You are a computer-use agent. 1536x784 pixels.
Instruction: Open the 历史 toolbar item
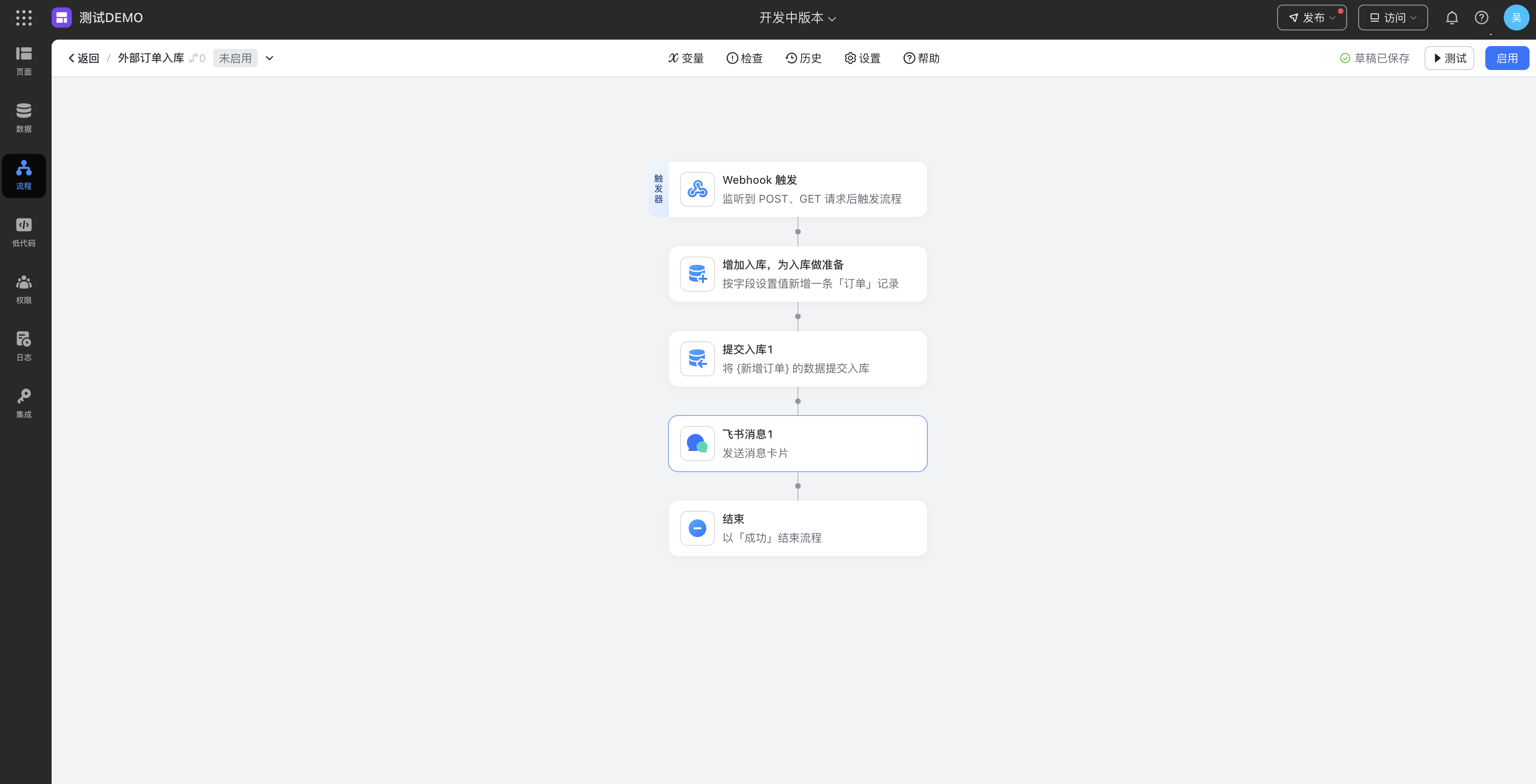click(x=803, y=59)
